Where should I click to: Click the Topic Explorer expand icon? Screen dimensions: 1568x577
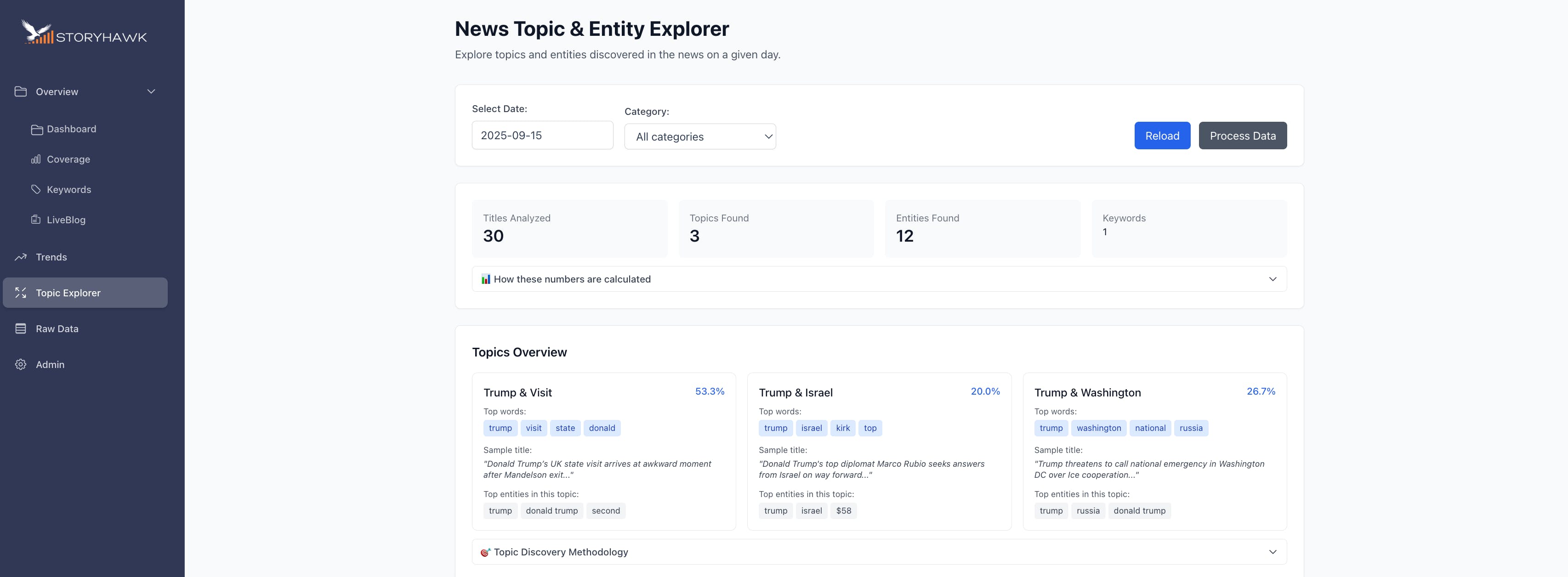(21, 293)
